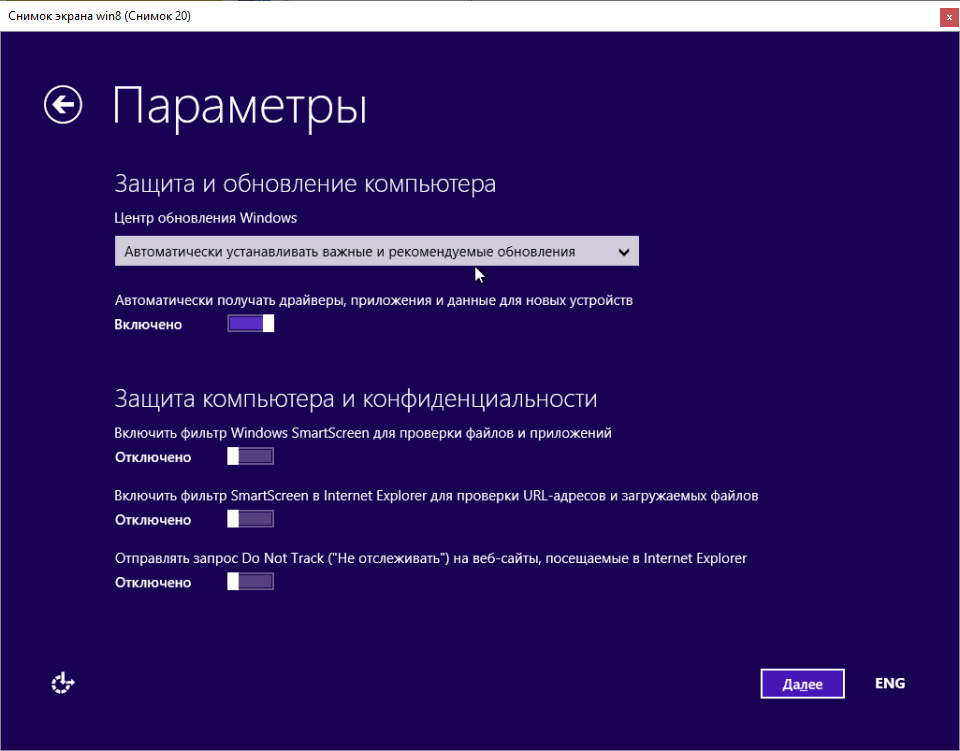Open the Ease of Access icon
The height and width of the screenshot is (751, 960).
tap(62, 683)
